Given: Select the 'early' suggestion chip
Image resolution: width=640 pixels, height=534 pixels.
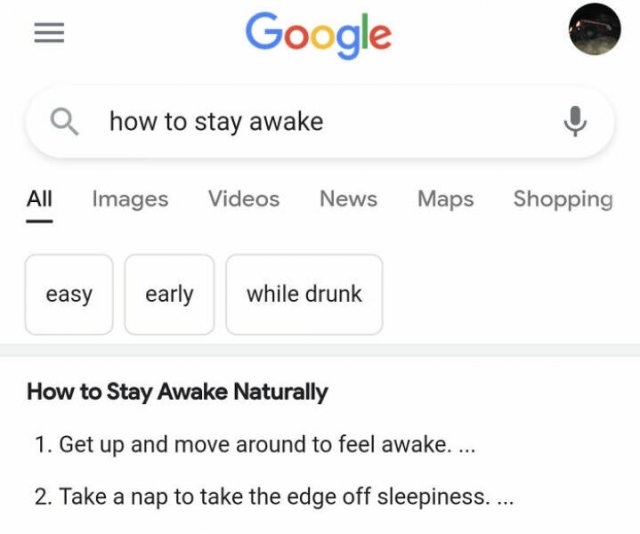Looking at the screenshot, I should pos(169,294).
